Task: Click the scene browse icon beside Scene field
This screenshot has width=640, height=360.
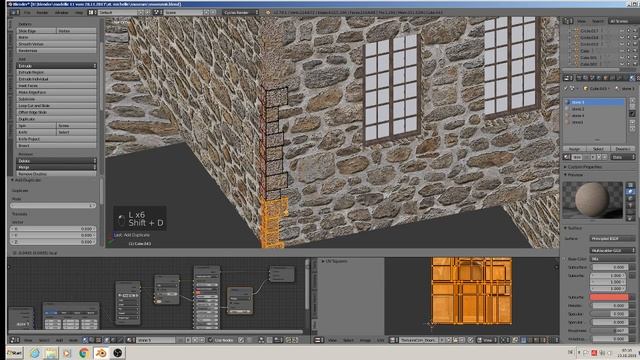Action: coord(157,13)
